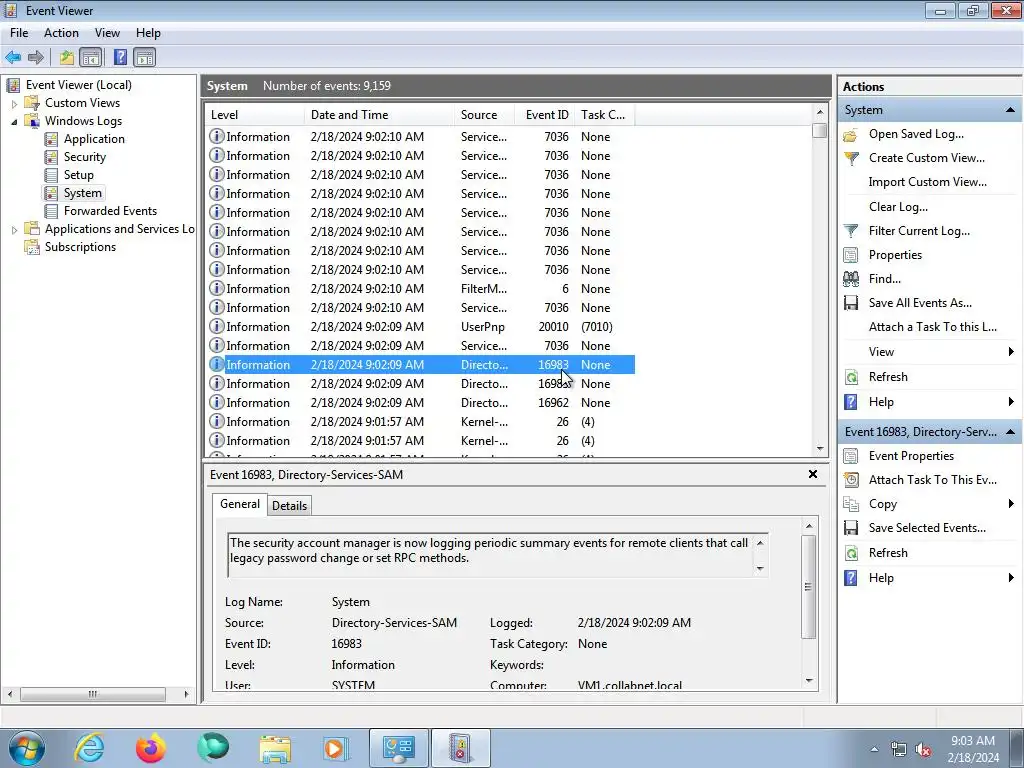Sort by Date and Time column header

pos(379,115)
